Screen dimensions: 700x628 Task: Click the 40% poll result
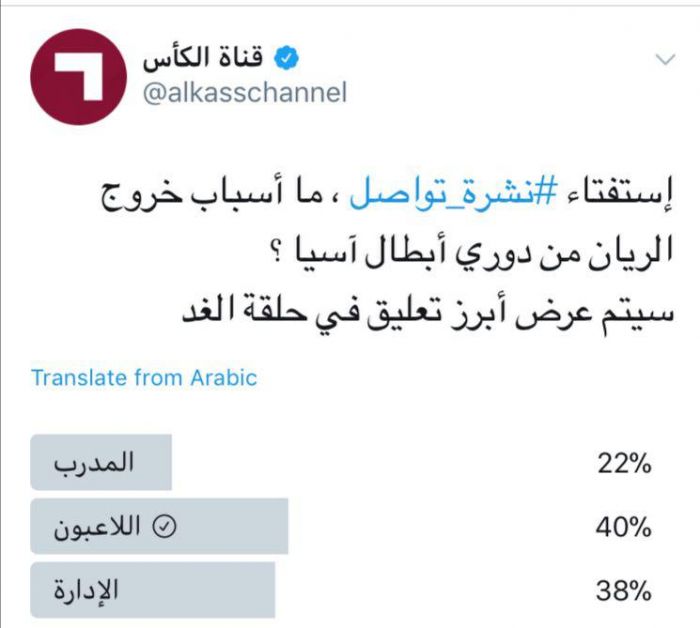pos(623,526)
